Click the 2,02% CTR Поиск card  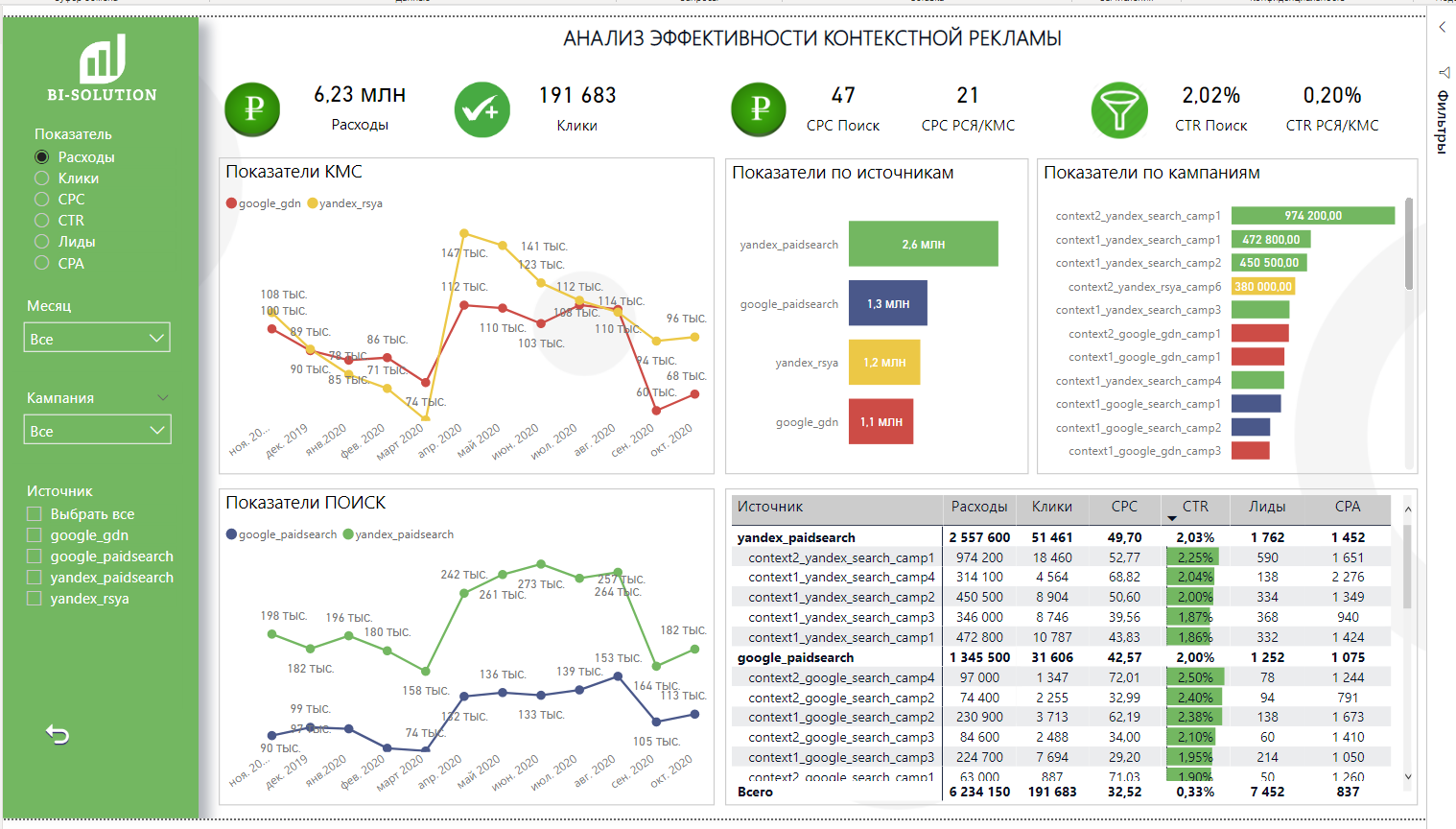pos(1211,107)
